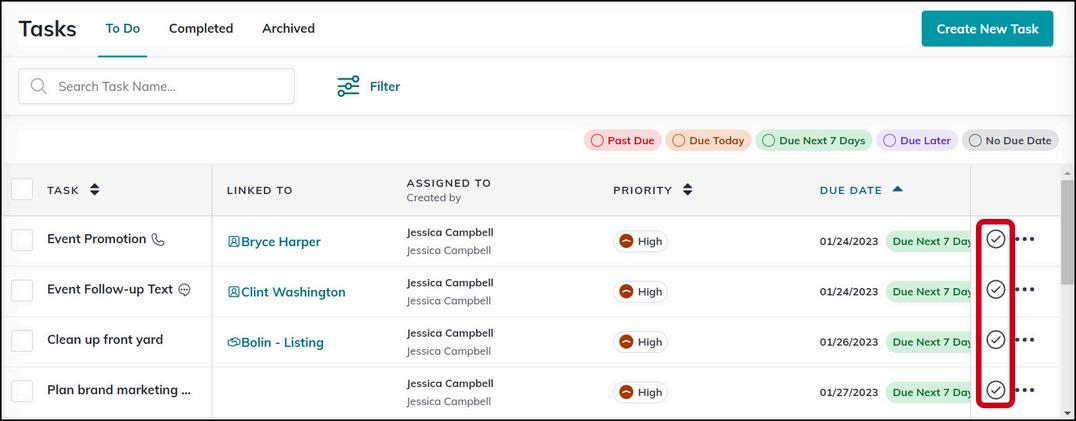Mark Plan brand marketing task complete
The width and height of the screenshot is (1076, 421).
[x=995, y=389]
